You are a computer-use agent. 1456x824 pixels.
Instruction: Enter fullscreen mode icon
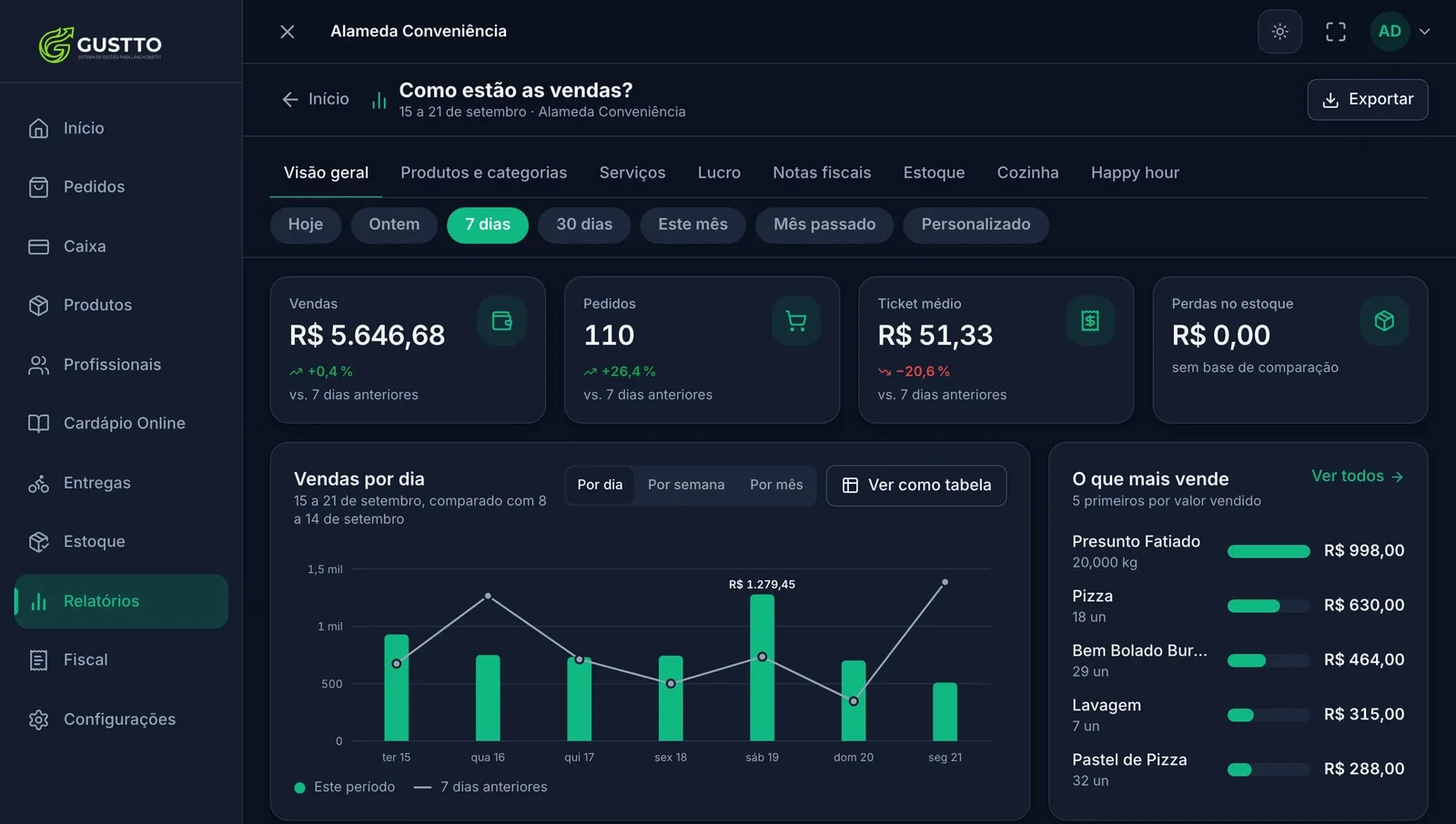coord(1336,32)
